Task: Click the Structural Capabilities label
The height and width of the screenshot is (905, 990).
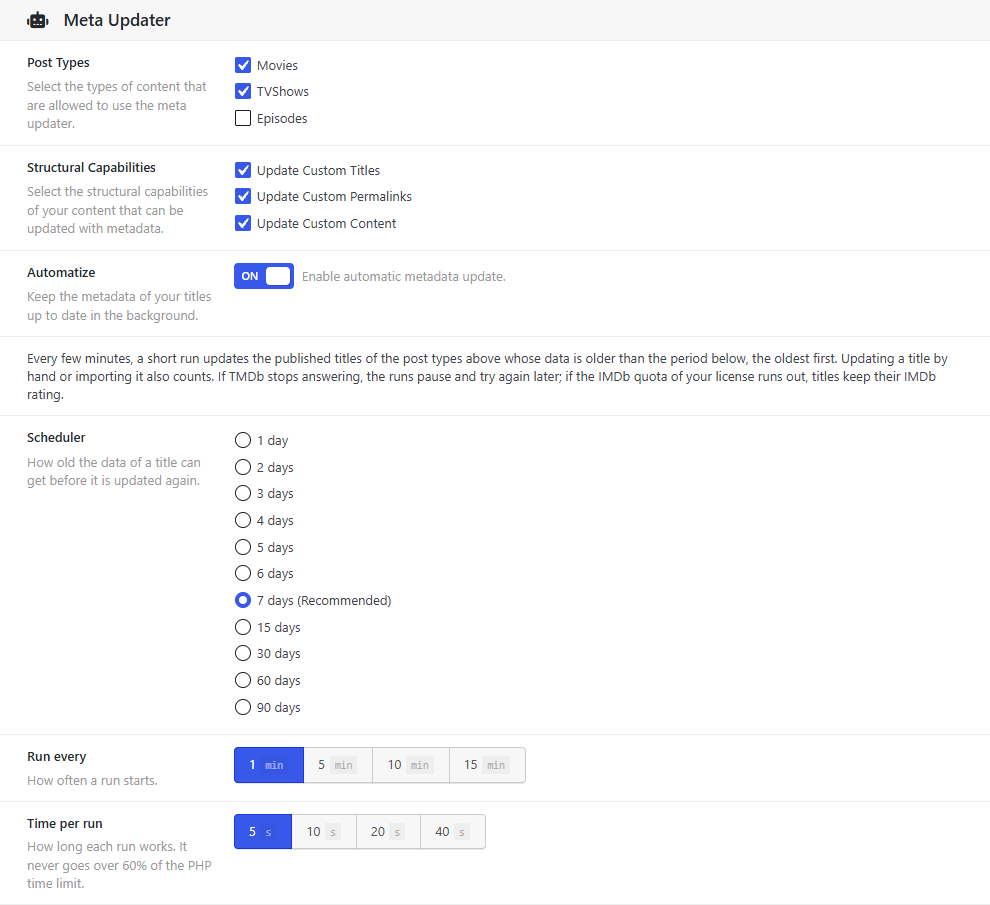Action: coord(91,167)
